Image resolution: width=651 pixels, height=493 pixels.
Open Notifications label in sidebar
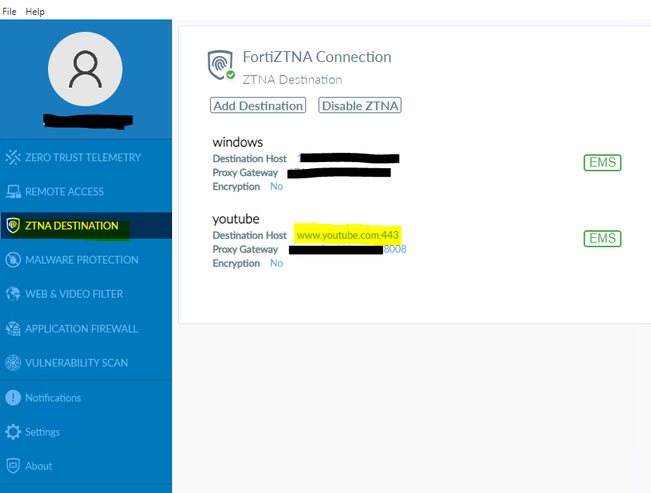coord(53,397)
